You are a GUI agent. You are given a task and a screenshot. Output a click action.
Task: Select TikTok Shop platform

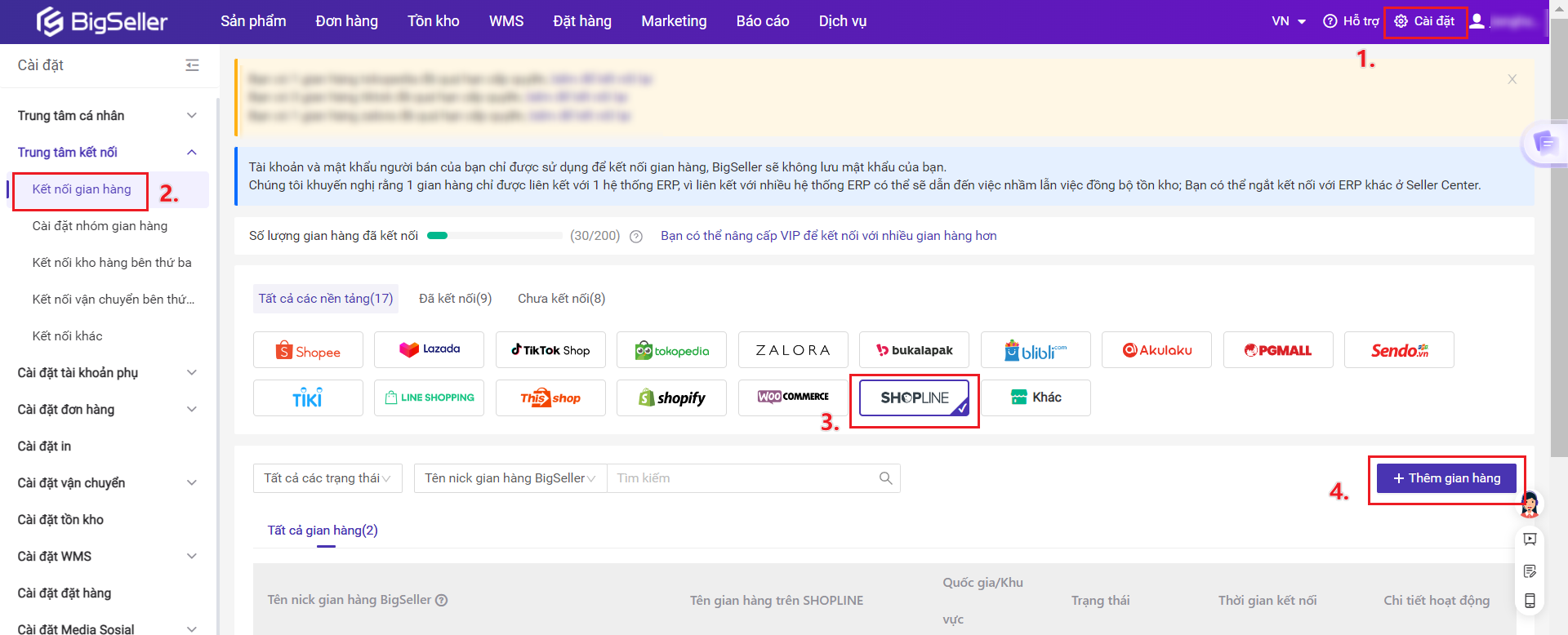click(550, 350)
